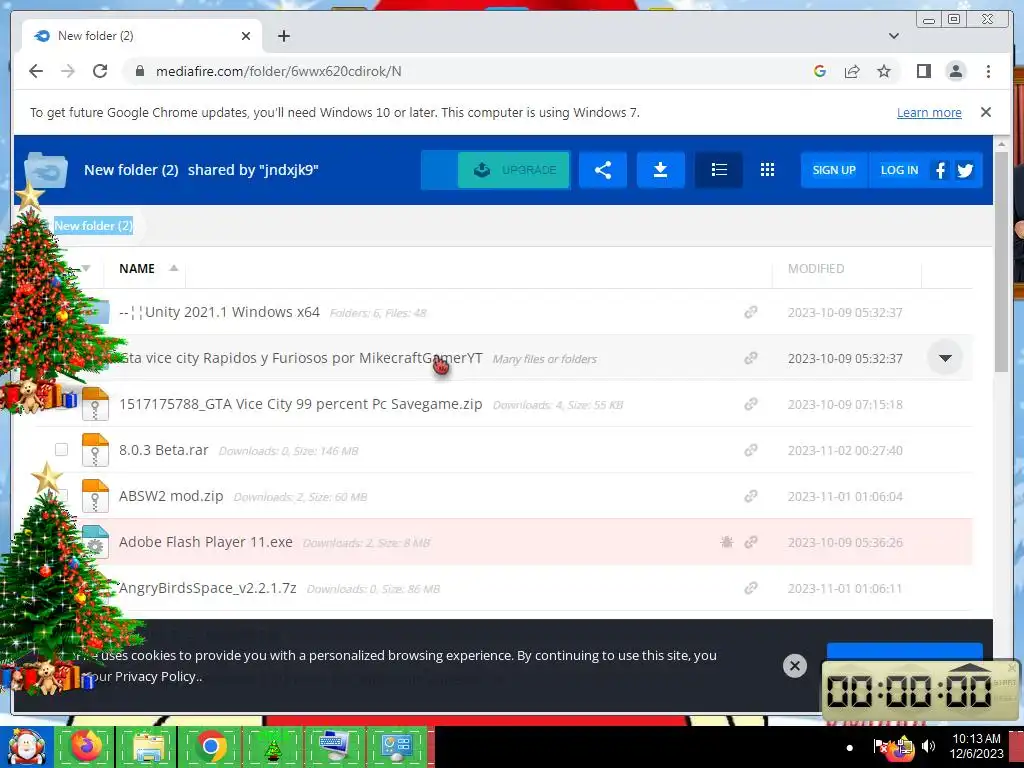
Task: Open Adobe Flash Player 11.exe file
Action: pyautogui.click(x=206, y=542)
